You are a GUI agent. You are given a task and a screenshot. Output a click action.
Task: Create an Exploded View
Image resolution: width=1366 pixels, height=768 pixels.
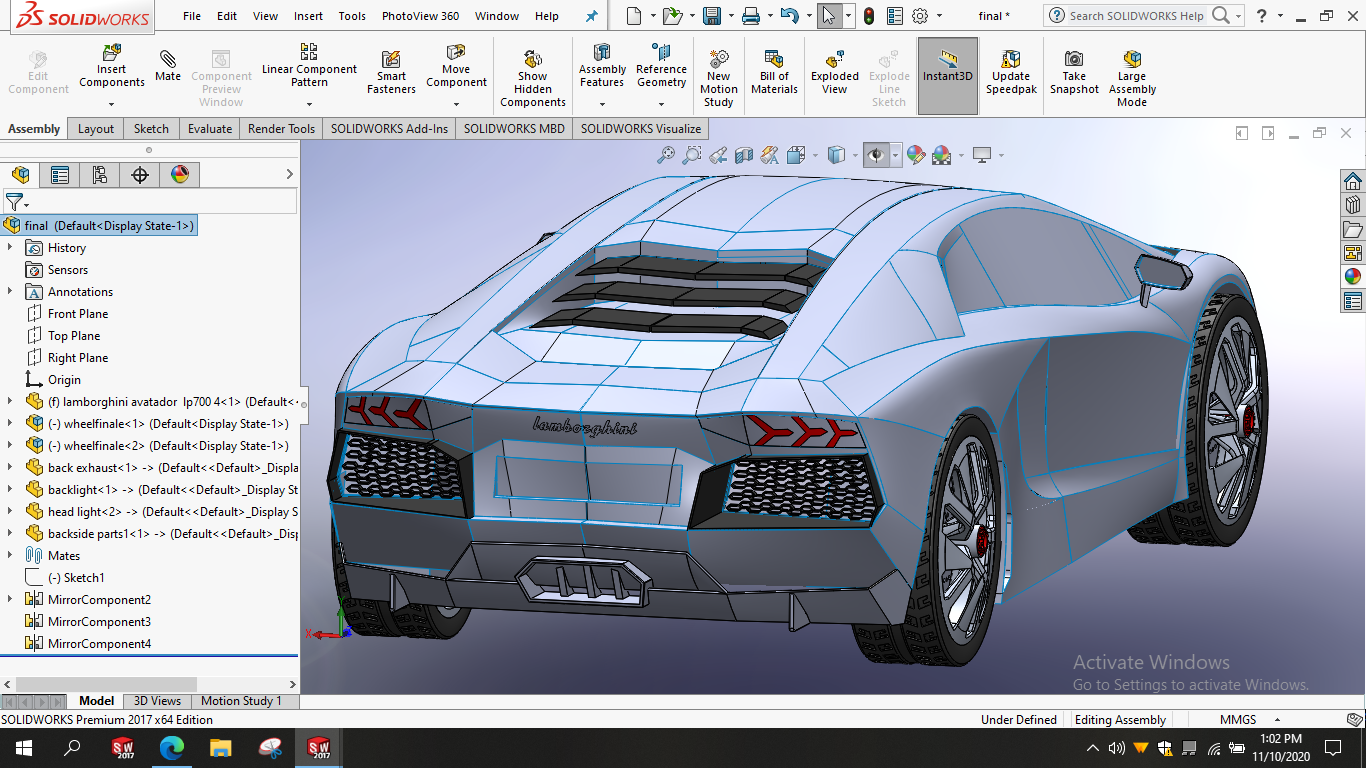point(835,72)
